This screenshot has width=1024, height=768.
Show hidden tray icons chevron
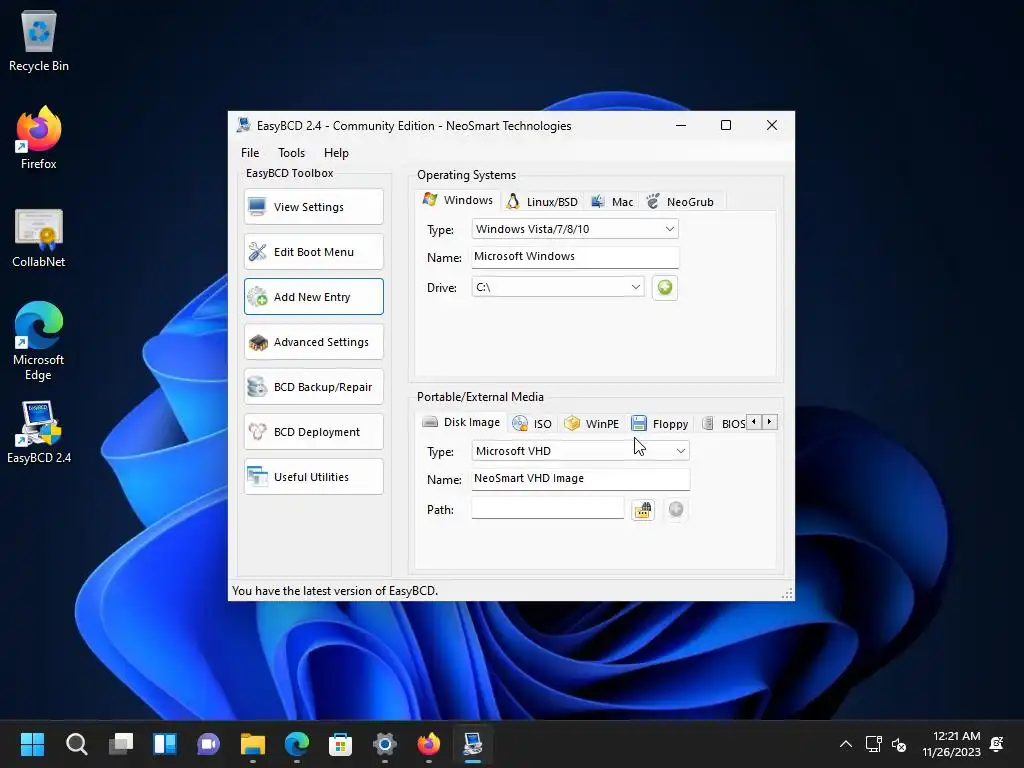[x=846, y=744]
